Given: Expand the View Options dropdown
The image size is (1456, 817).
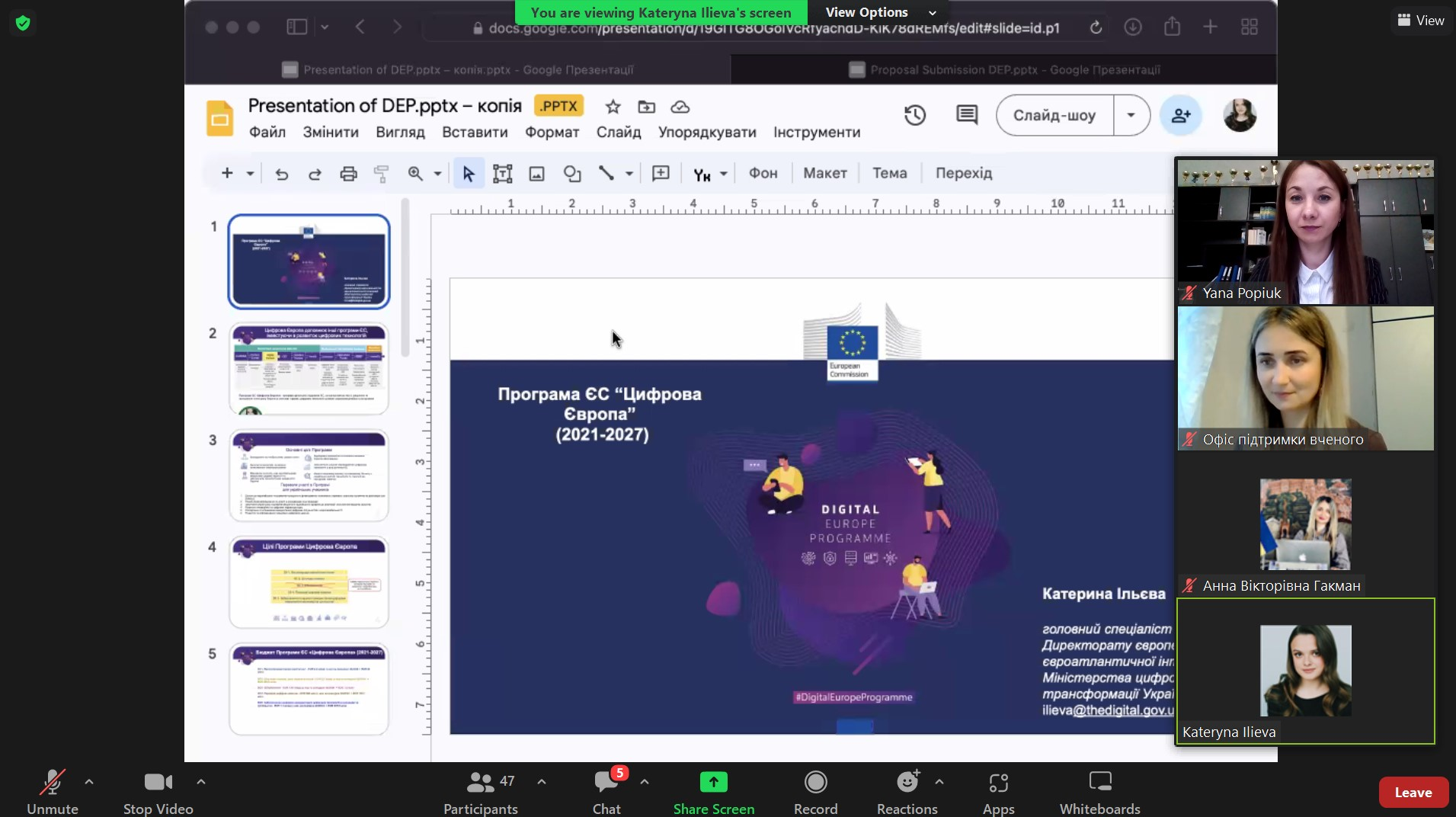Looking at the screenshot, I should coord(880,12).
